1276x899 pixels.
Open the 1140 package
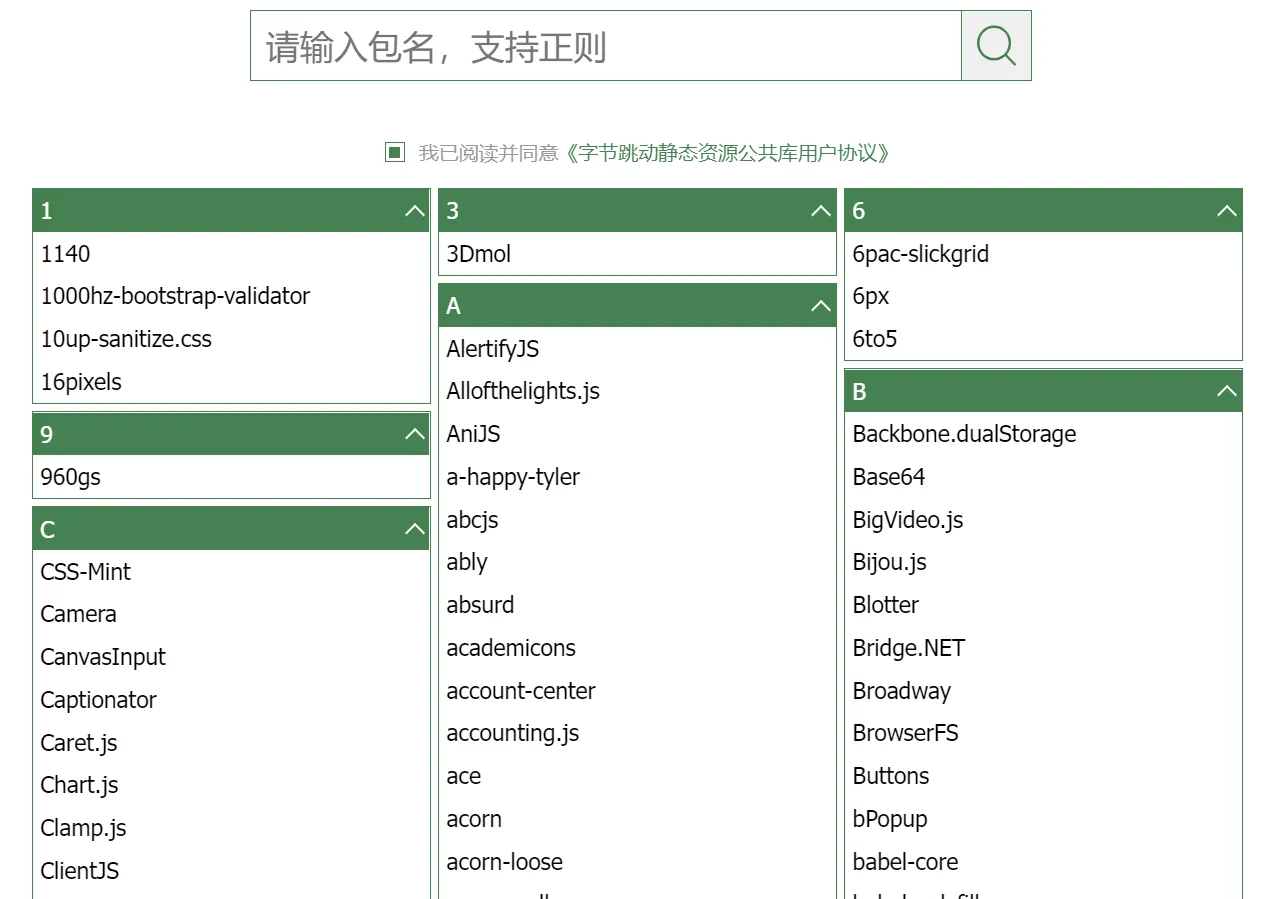[x=65, y=254]
